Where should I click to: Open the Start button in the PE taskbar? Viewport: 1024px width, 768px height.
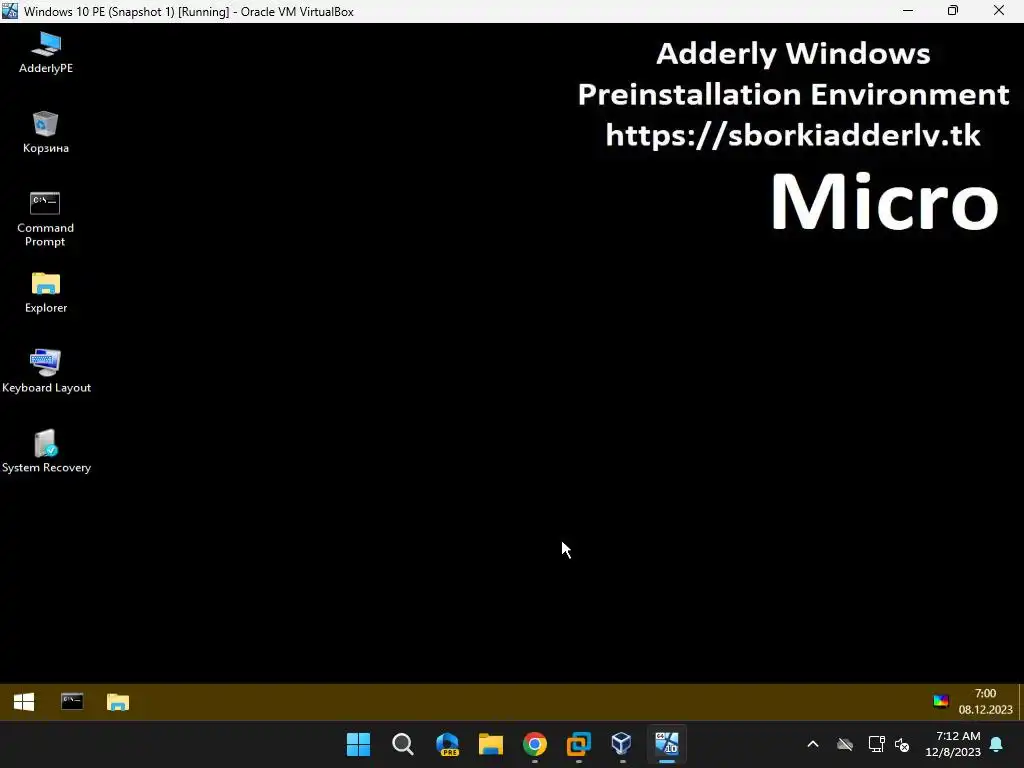[24, 702]
